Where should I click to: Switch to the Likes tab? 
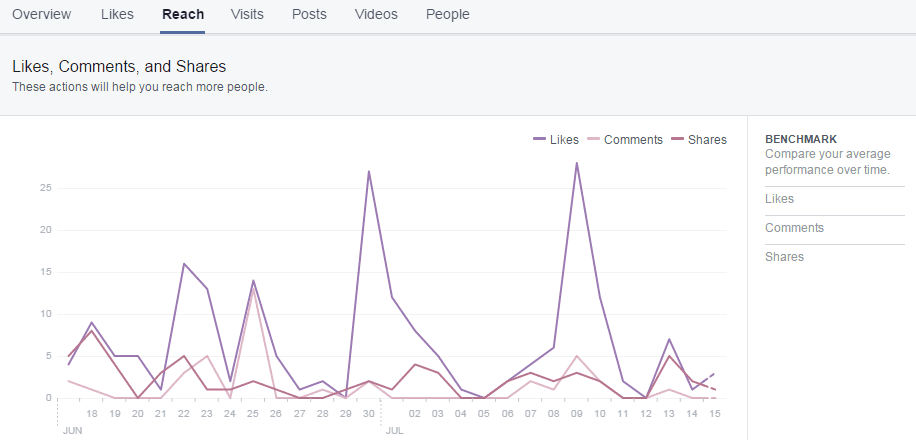point(117,15)
